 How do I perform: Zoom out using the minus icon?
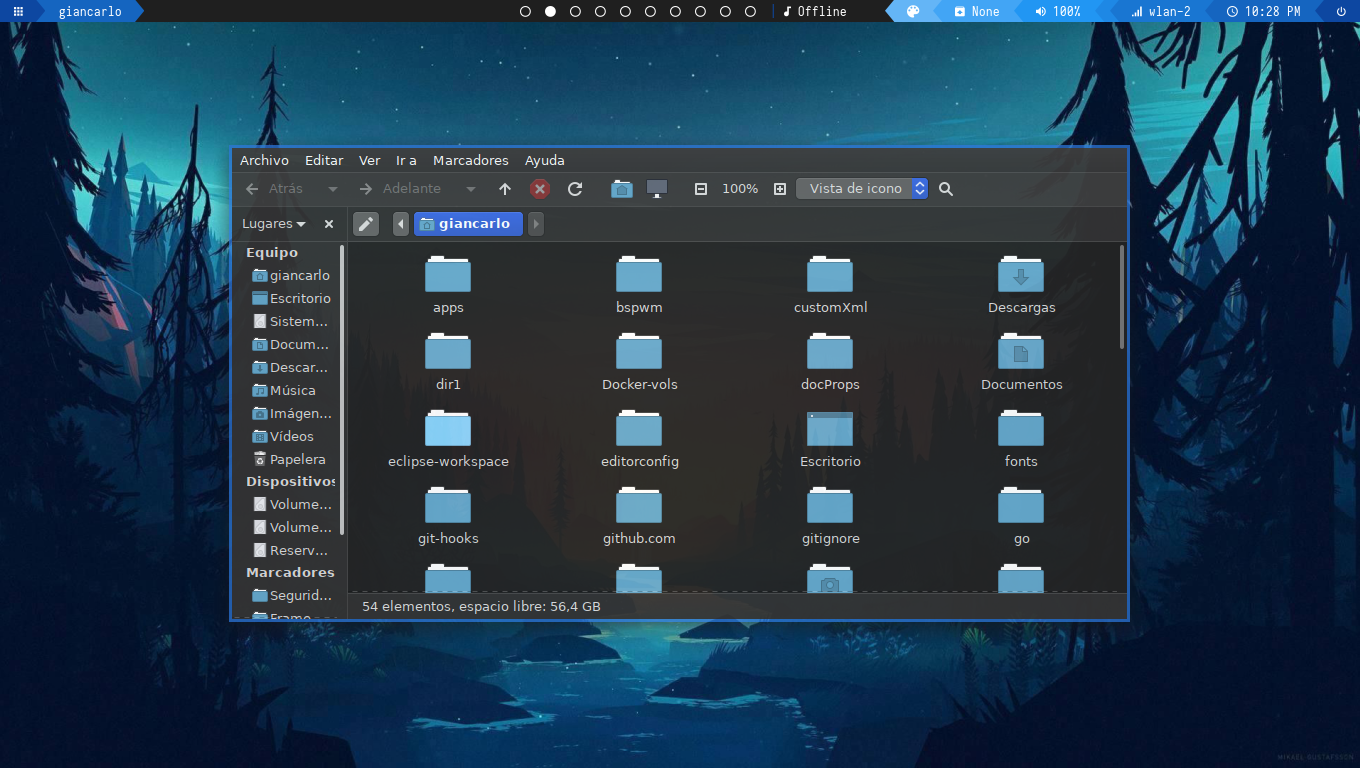tap(700, 188)
